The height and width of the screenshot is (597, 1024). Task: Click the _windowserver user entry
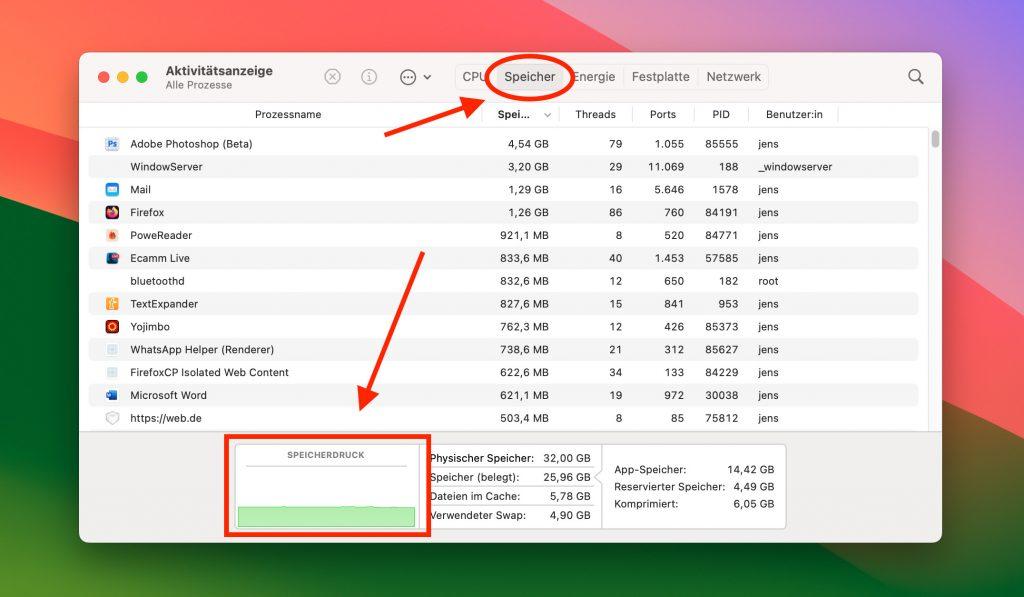point(795,167)
